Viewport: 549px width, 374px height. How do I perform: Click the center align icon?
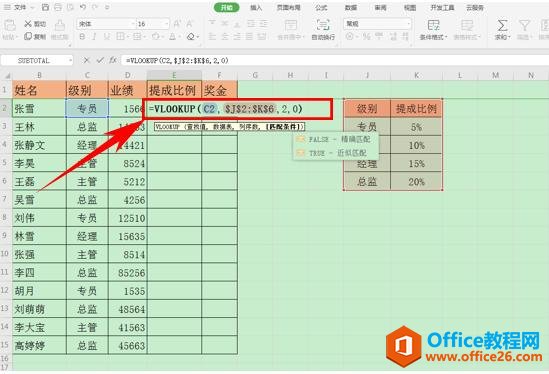tap(225, 36)
